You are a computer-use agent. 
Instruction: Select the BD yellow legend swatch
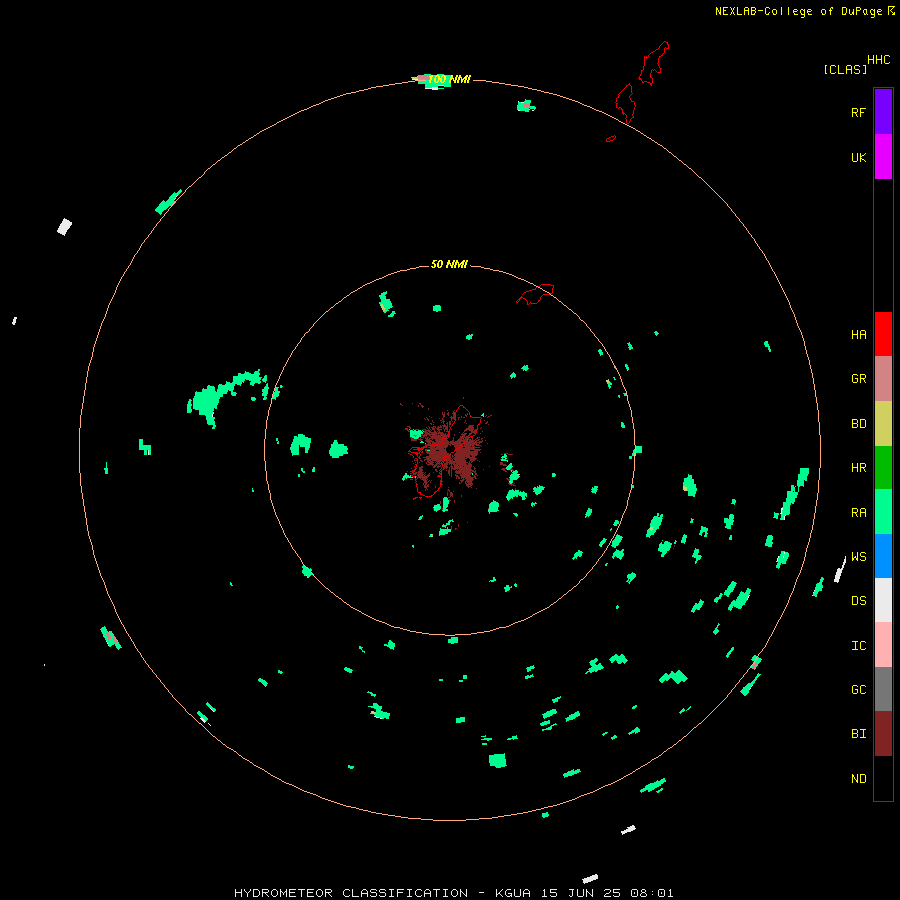point(883,424)
